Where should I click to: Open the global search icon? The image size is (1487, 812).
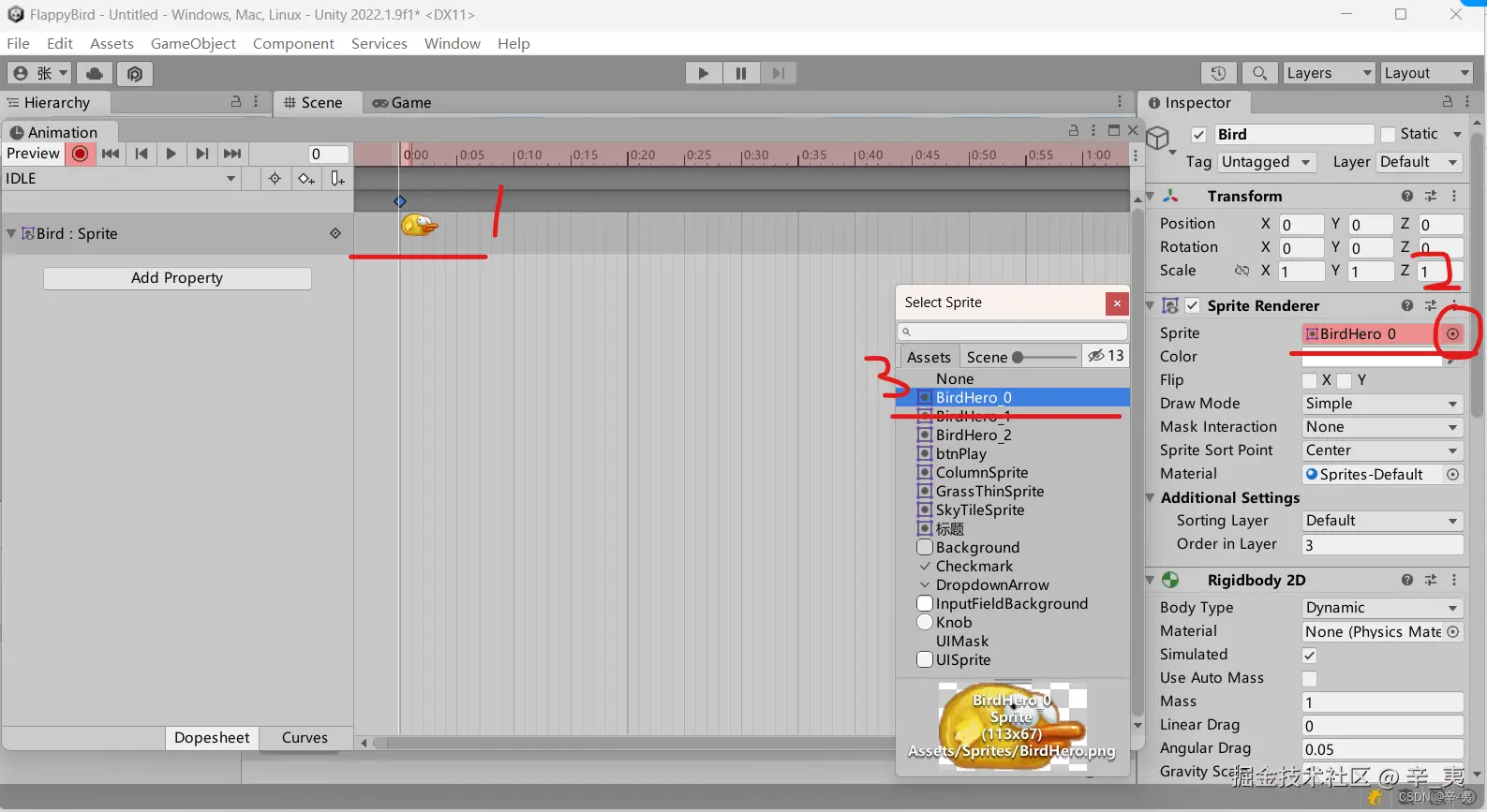click(x=1260, y=73)
